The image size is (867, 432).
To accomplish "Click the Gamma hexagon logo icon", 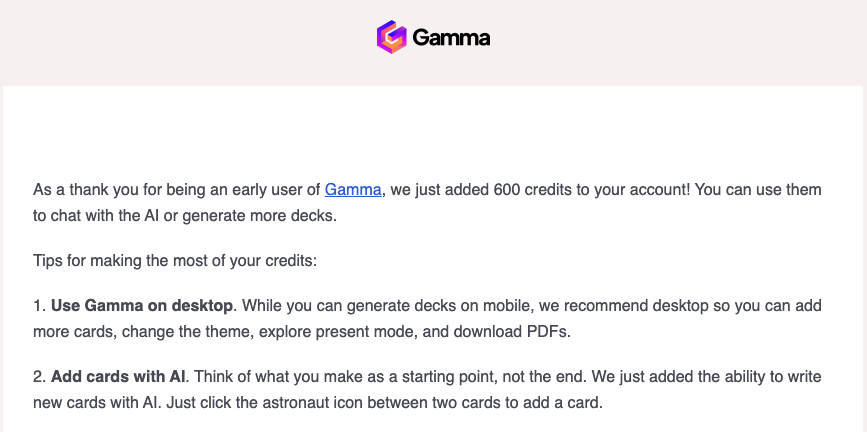I will tap(391, 37).
